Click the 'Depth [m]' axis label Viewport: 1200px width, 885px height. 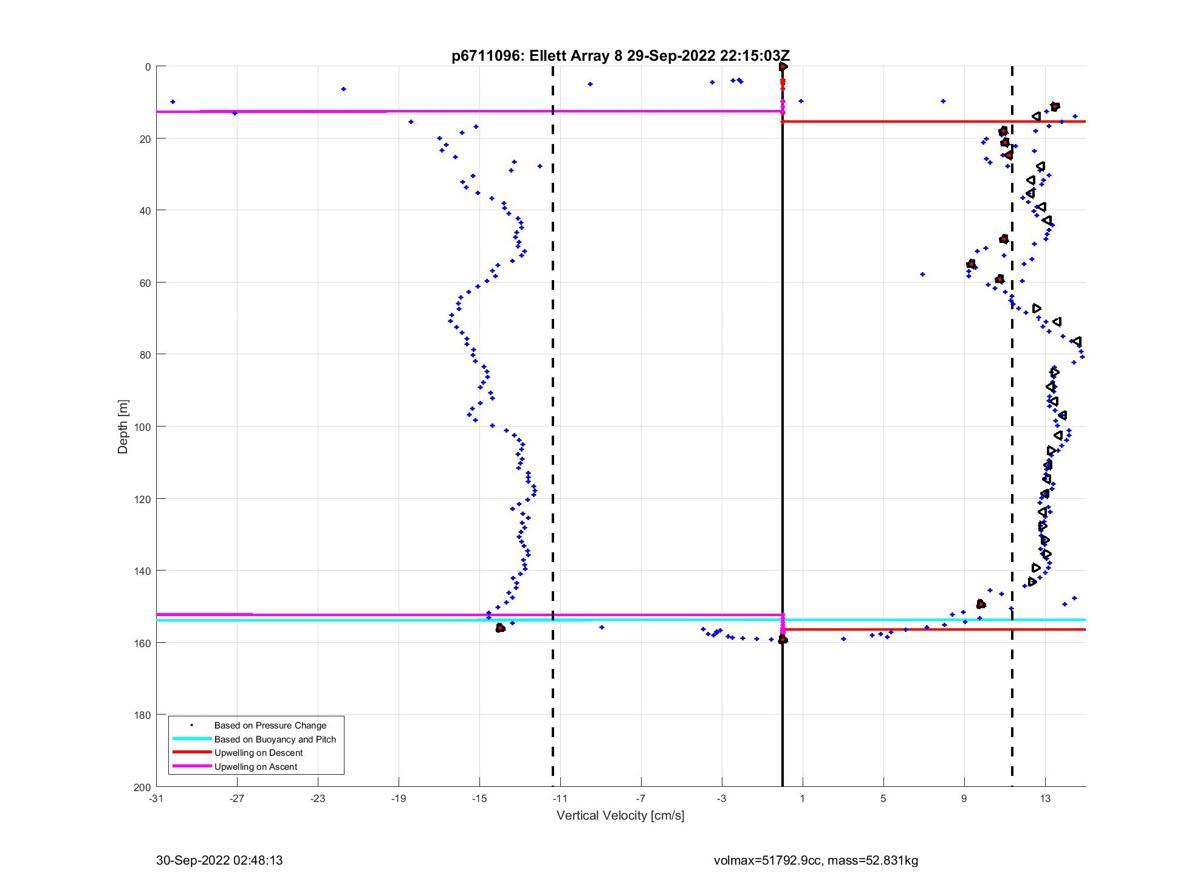click(x=124, y=427)
